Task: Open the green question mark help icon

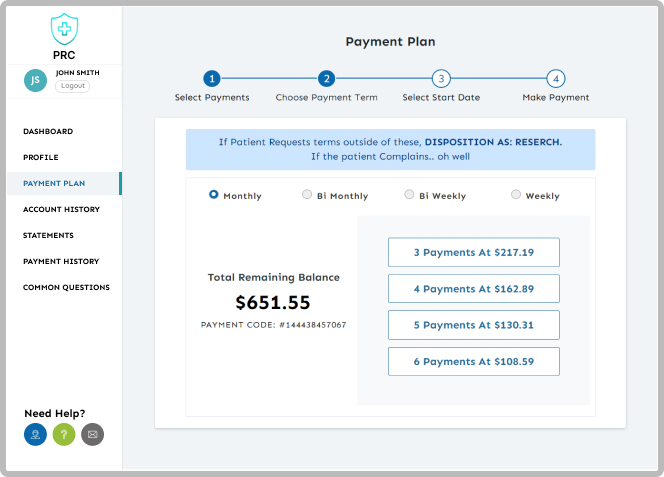Action: 64,434
